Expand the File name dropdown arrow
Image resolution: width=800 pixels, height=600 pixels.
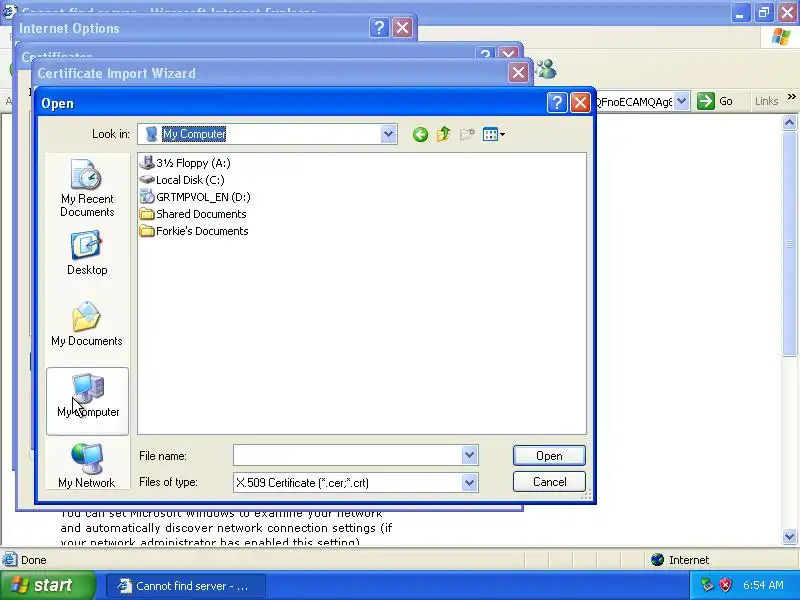[x=469, y=455]
